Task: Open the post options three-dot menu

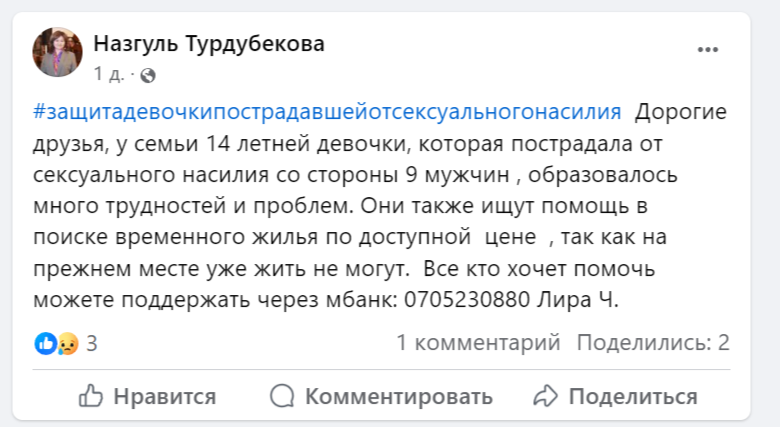Action: [x=708, y=49]
